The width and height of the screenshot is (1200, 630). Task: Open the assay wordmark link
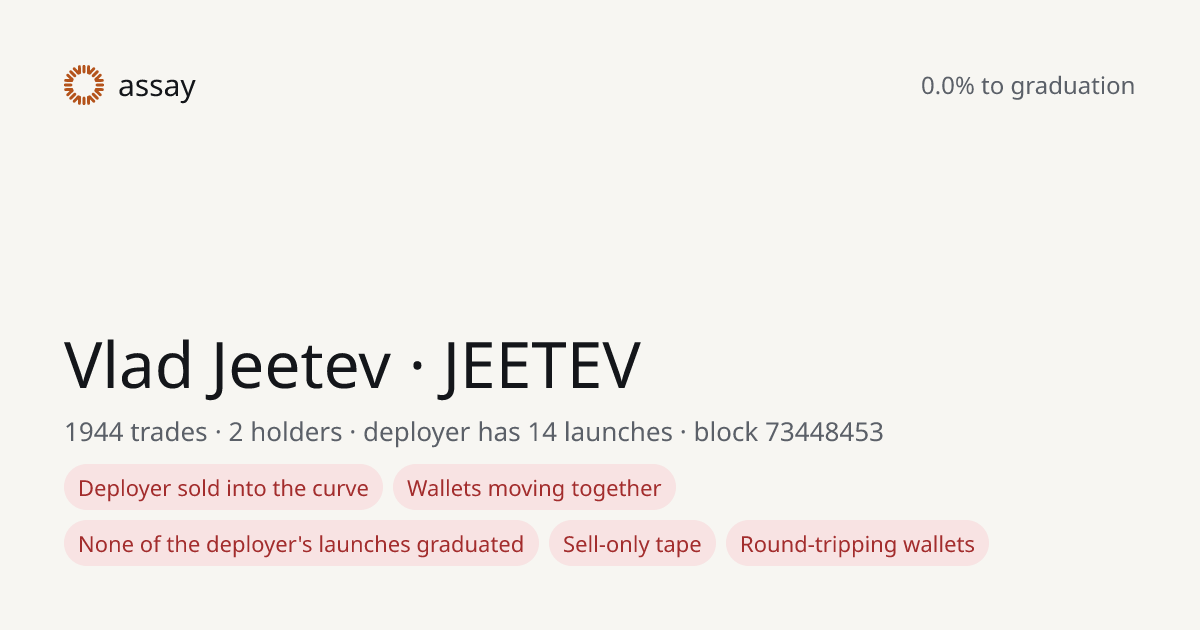(157, 87)
